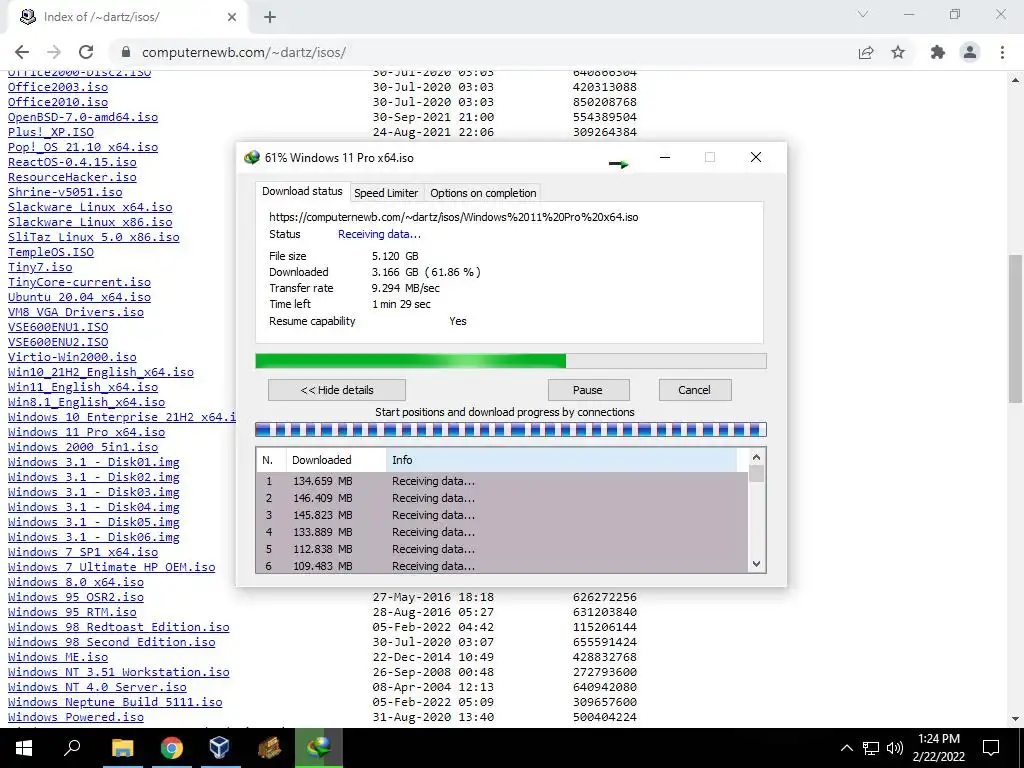Open the chest-shaped taskbar app icon

click(x=269, y=748)
